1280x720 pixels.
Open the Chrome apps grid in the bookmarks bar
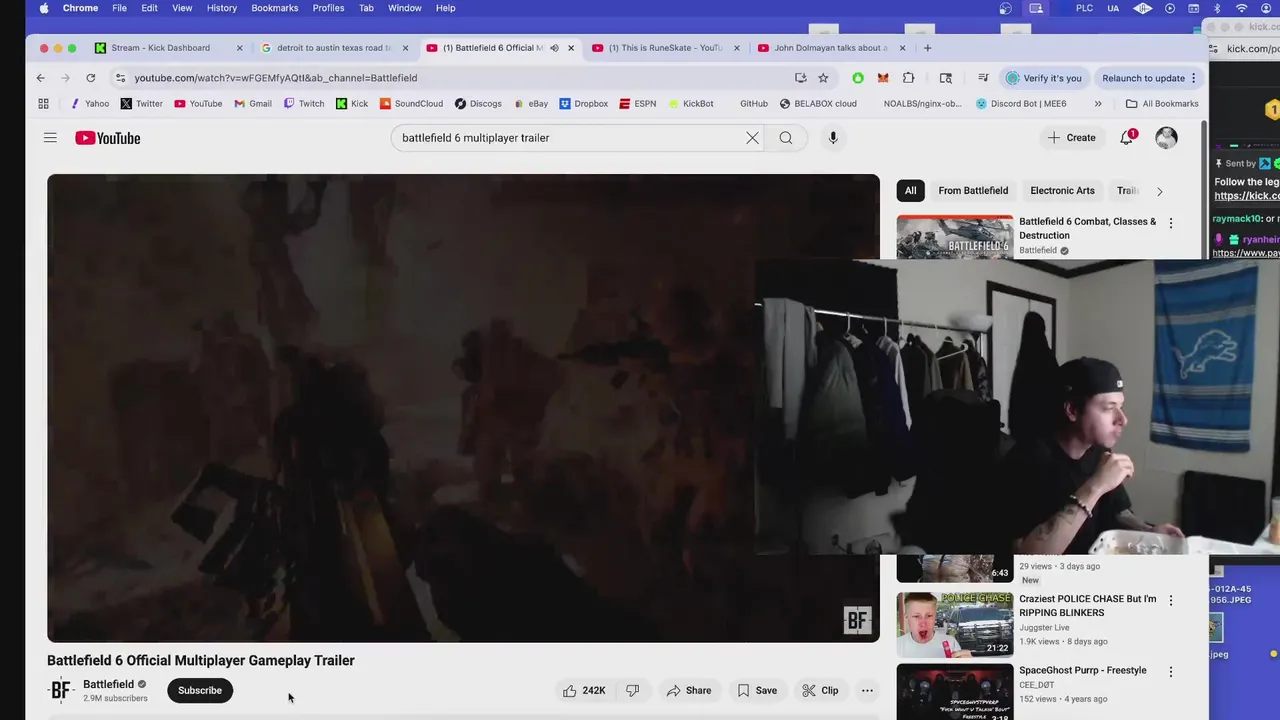(43, 103)
